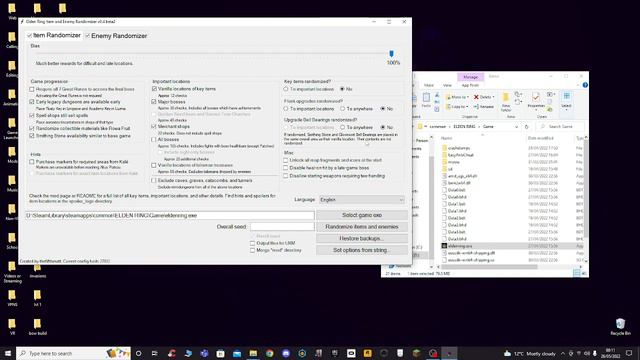640x360 pixels.
Task: Open the Mail app on the taskbar
Action: (237, 353)
